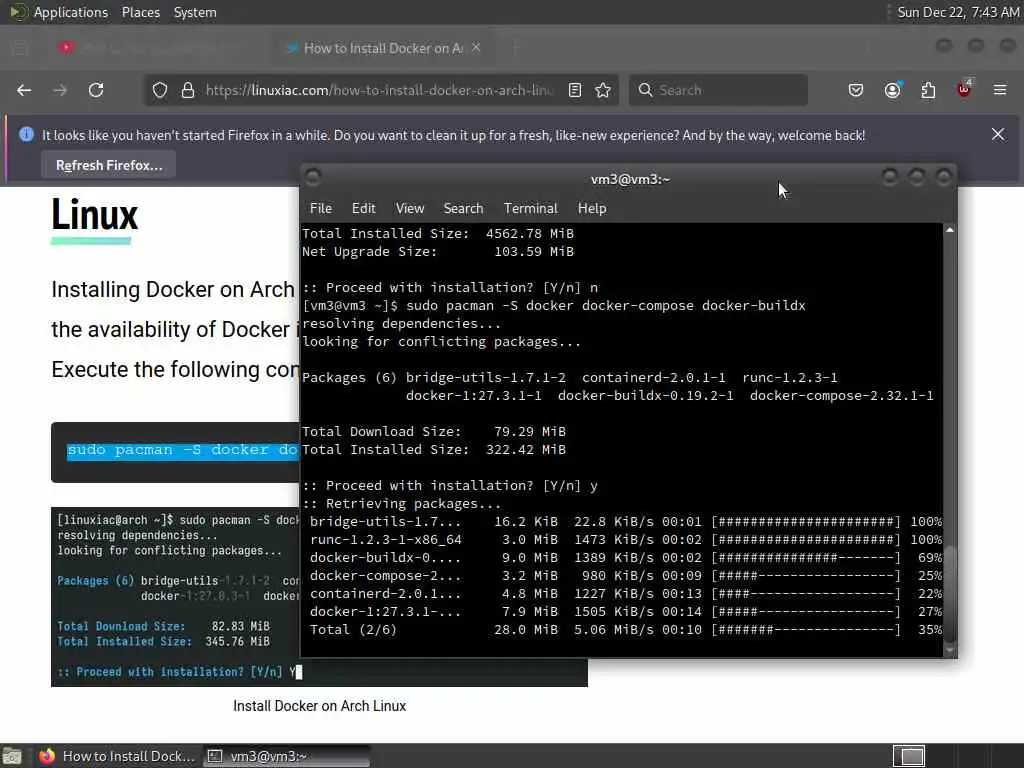Open the tracking protection shield icon
The height and width of the screenshot is (768, 1024).
(x=160, y=90)
